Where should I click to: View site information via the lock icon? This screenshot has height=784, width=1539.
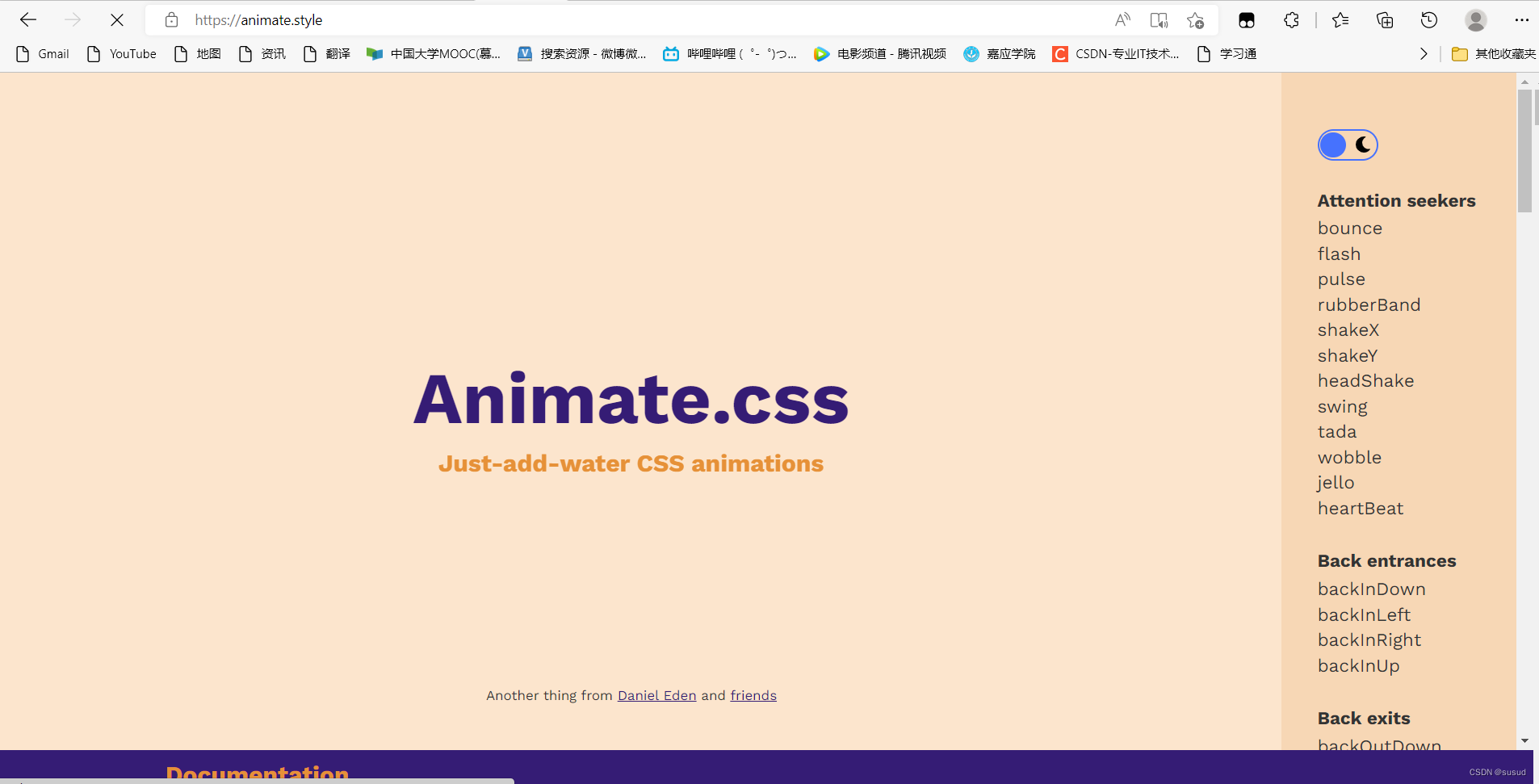tap(171, 19)
